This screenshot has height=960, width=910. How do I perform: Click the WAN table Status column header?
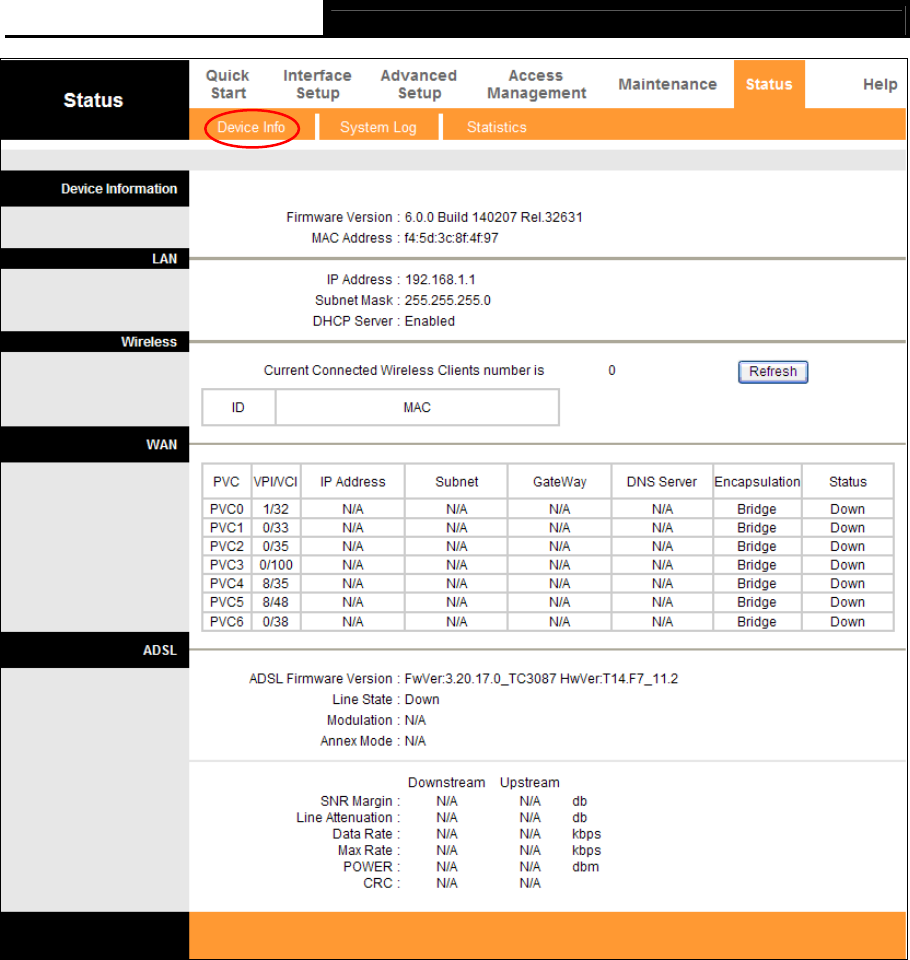point(848,482)
